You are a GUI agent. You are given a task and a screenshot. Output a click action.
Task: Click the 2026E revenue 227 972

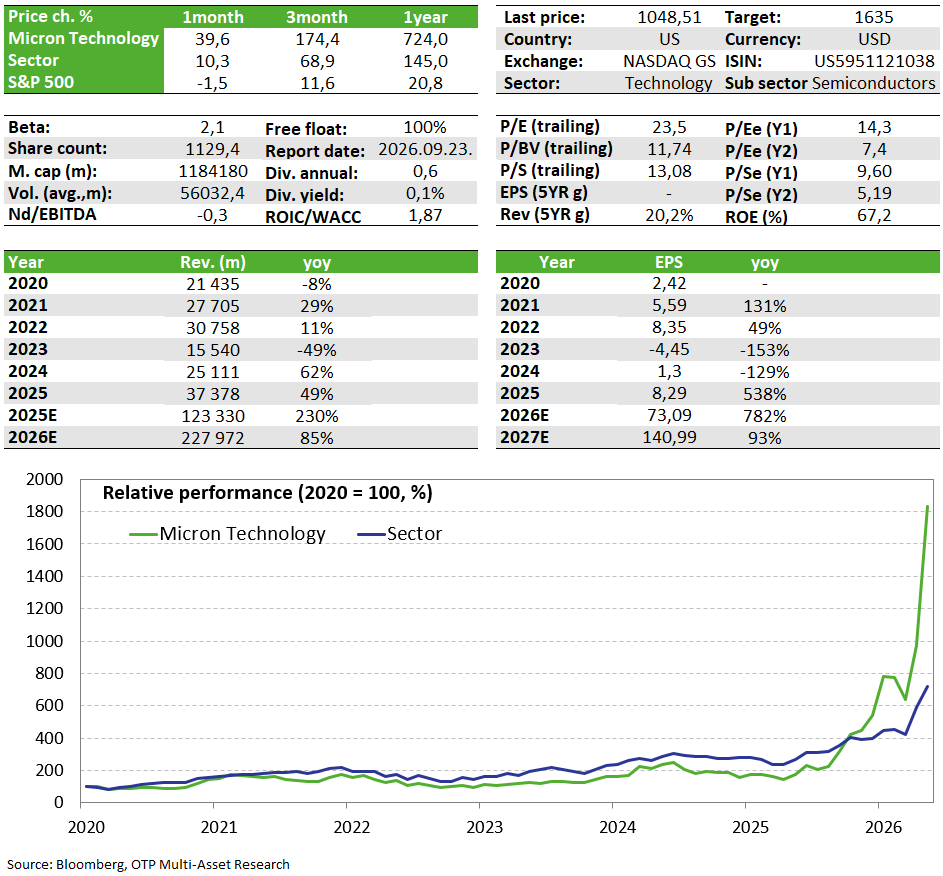click(x=213, y=438)
